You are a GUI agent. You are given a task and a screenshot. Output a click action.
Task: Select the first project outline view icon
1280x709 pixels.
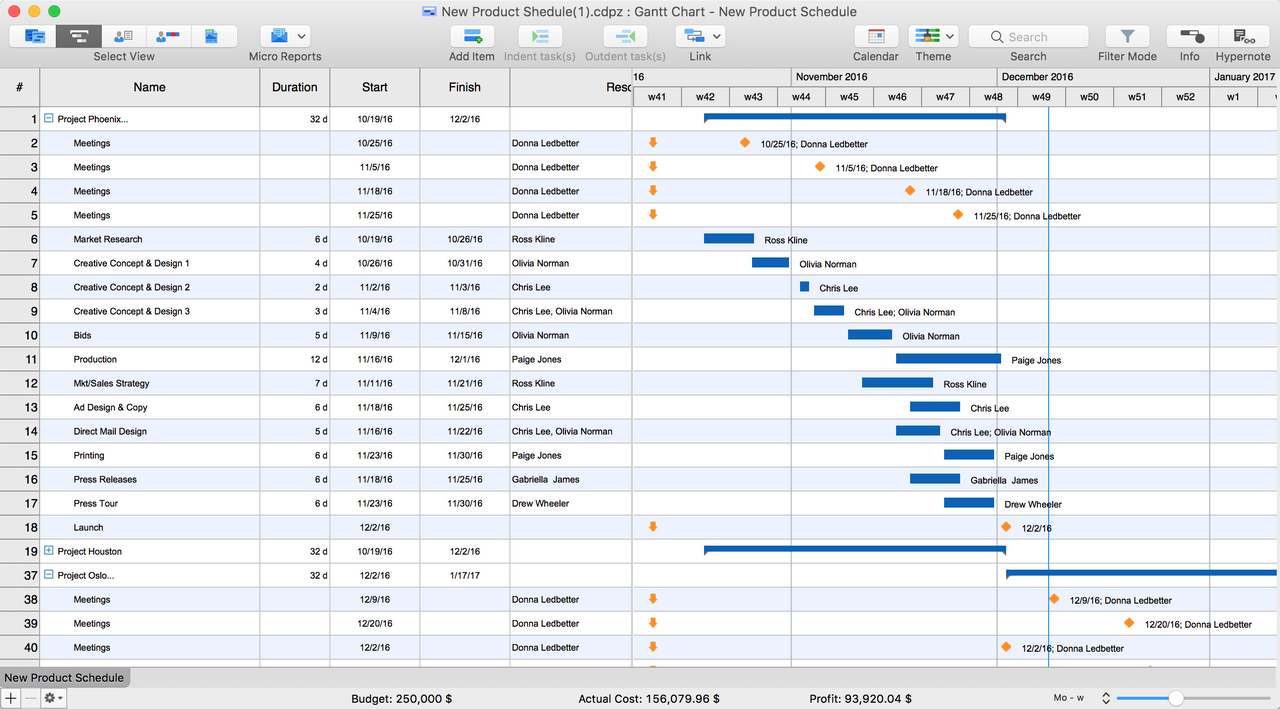pos(34,37)
